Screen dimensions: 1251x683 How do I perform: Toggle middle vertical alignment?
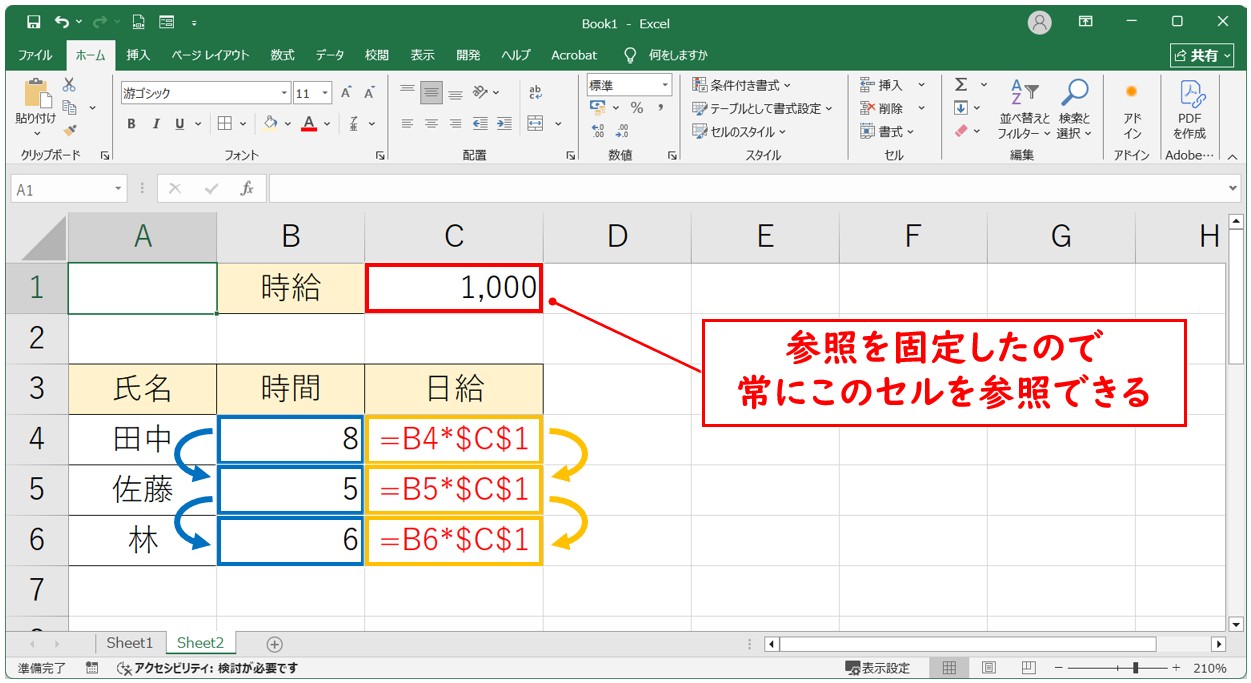(x=431, y=92)
